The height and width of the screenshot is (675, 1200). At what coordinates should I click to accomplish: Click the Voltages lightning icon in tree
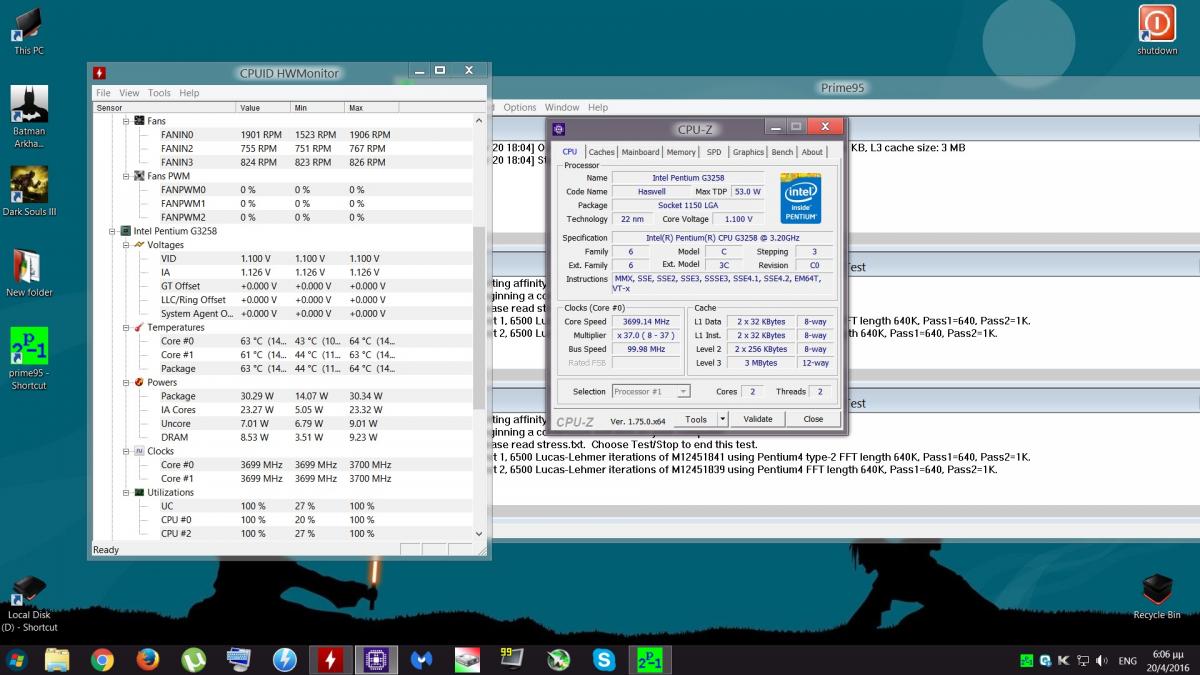click(x=140, y=245)
